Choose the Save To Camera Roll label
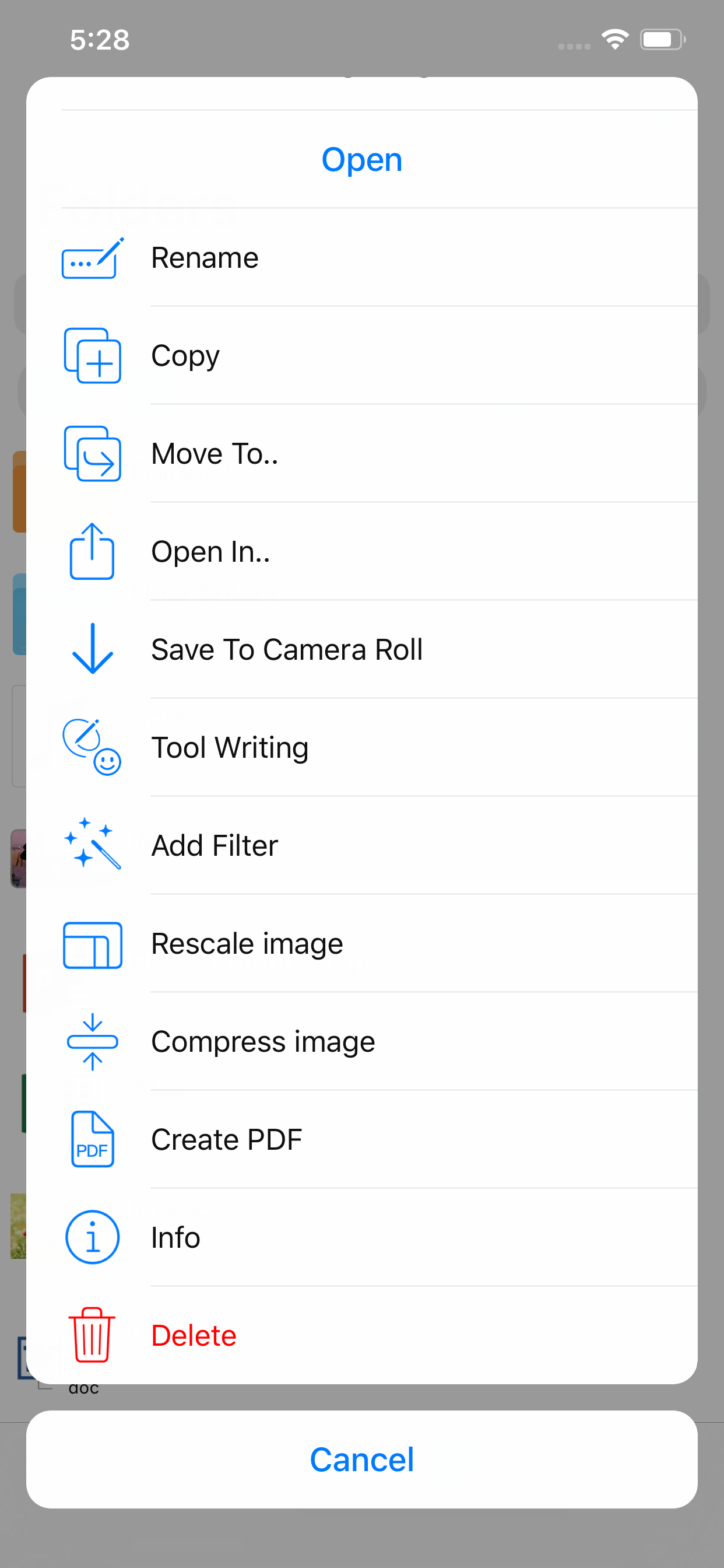724x1568 pixels. [287, 649]
